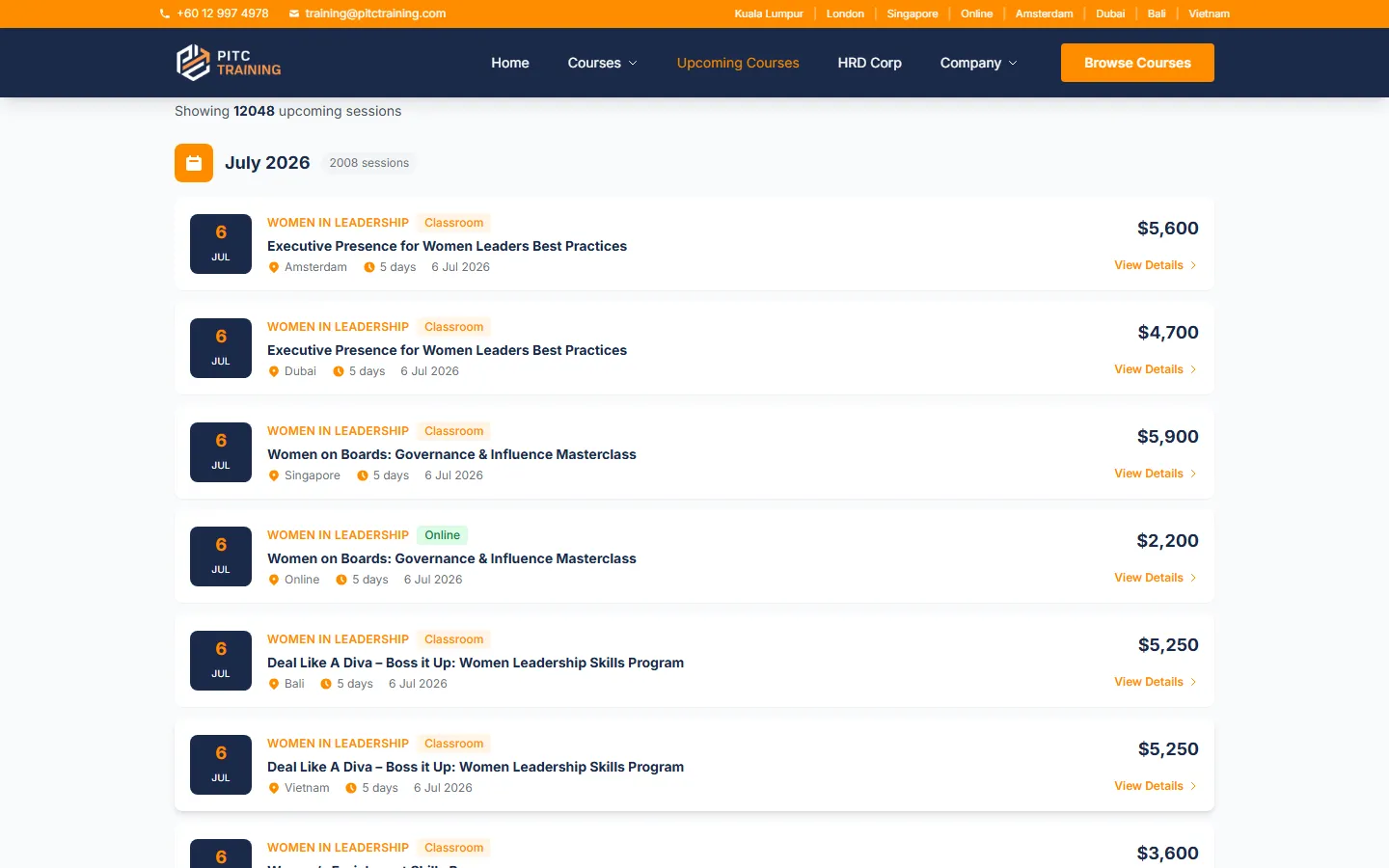This screenshot has width=1389, height=868.
Task: Open the Online link in the top bar
Action: (x=976, y=14)
